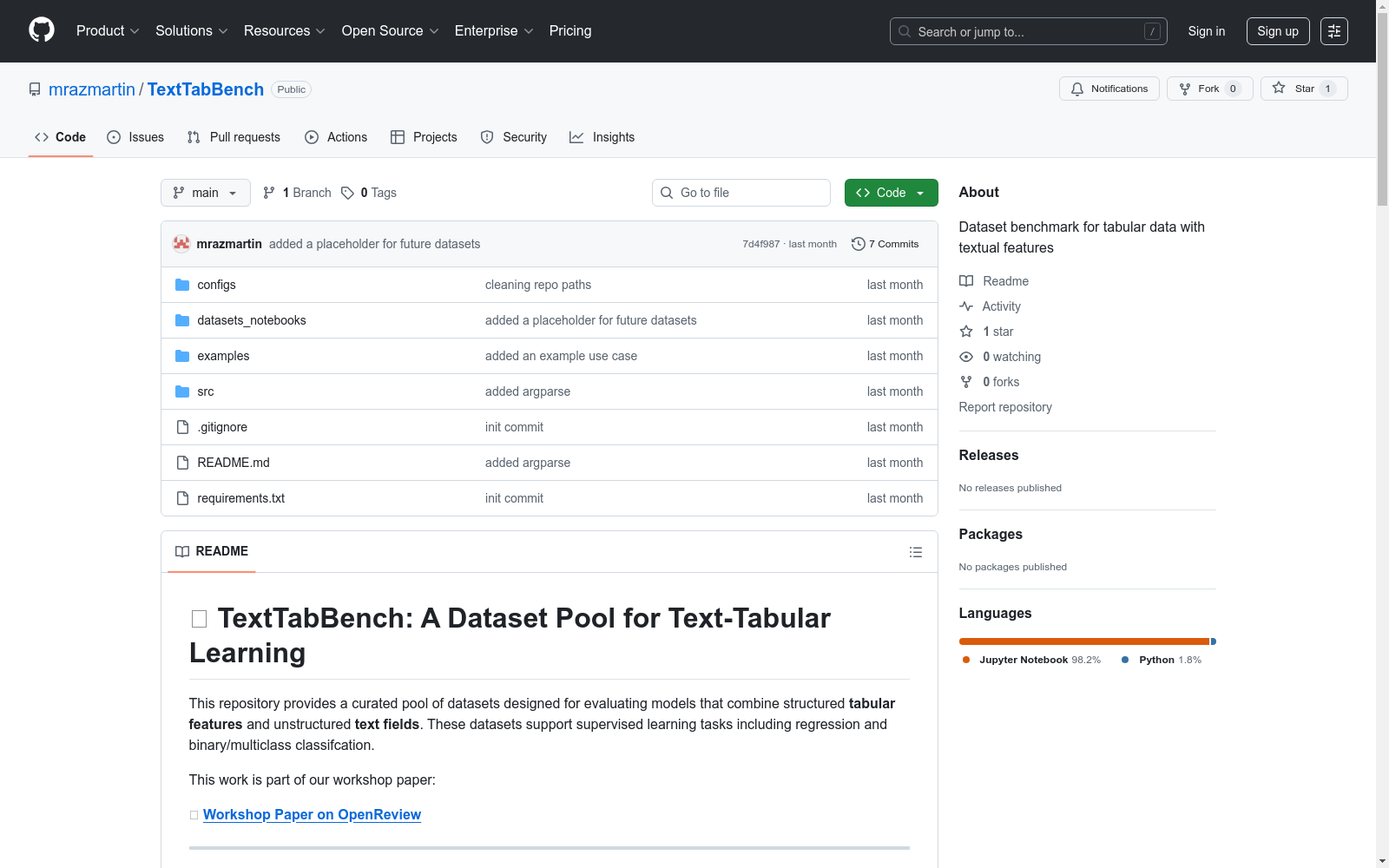Click the Search or jump to field
Viewport: 1389px width, 868px height.
pos(1029,31)
